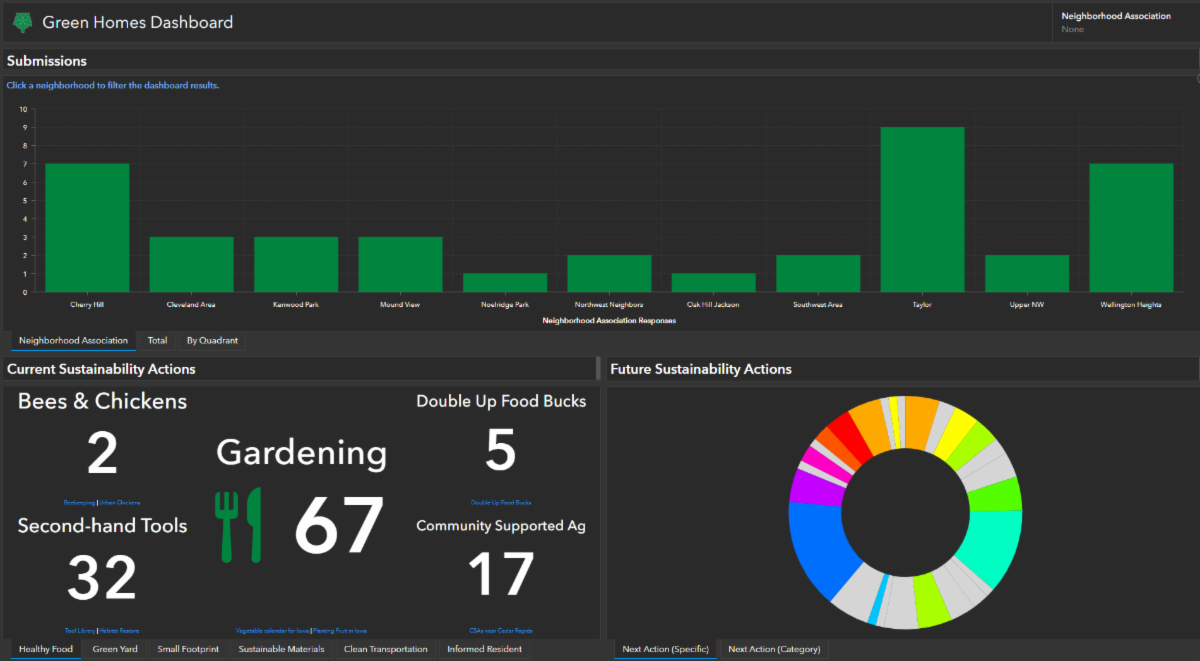Open the Neighborhood Association selector showing None
Image resolution: width=1200 pixels, height=661 pixels.
click(x=1124, y=23)
